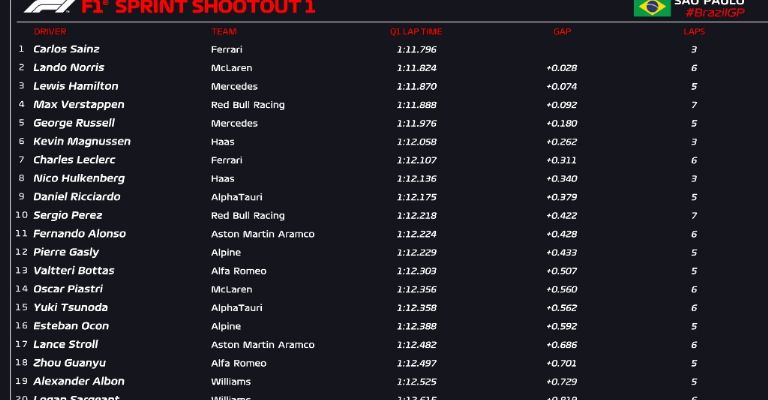
Task: Sort by Q1 LAP TIME header
Action: 416,31
